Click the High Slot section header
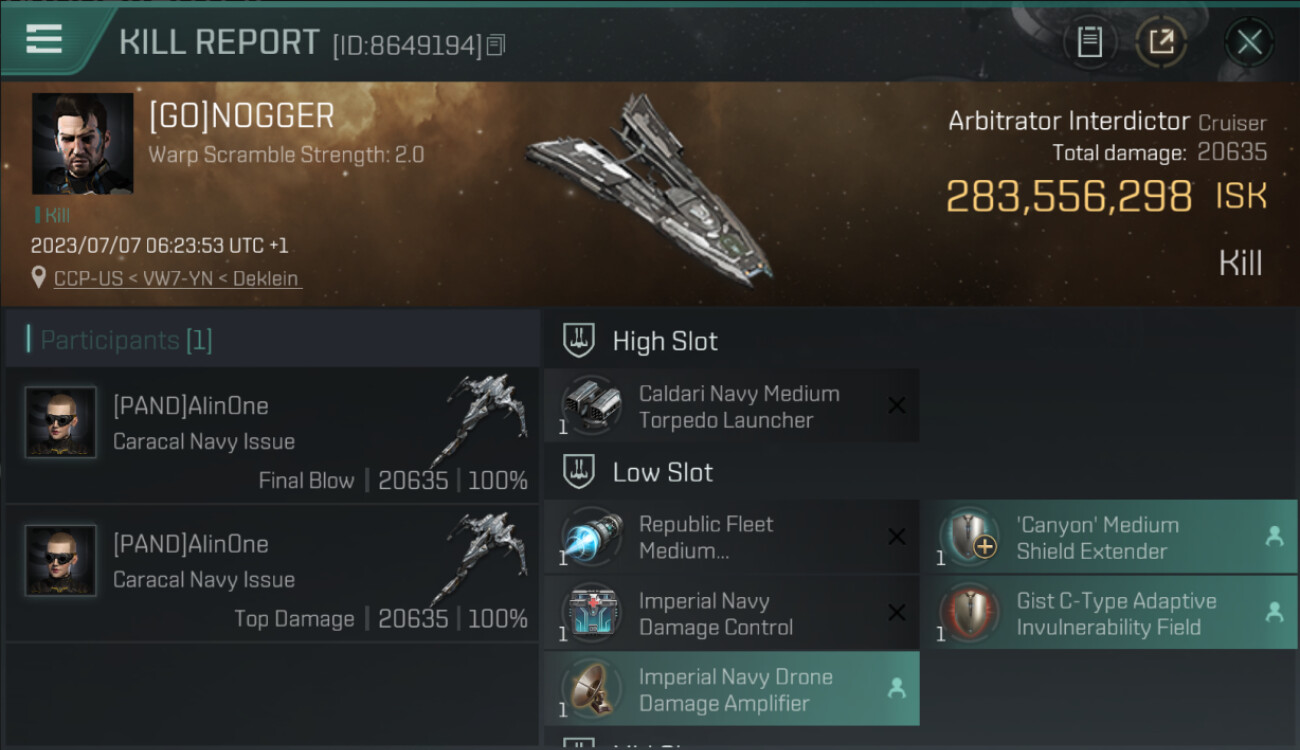Image resolution: width=1300 pixels, height=750 pixels. pyautogui.click(x=665, y=341)
